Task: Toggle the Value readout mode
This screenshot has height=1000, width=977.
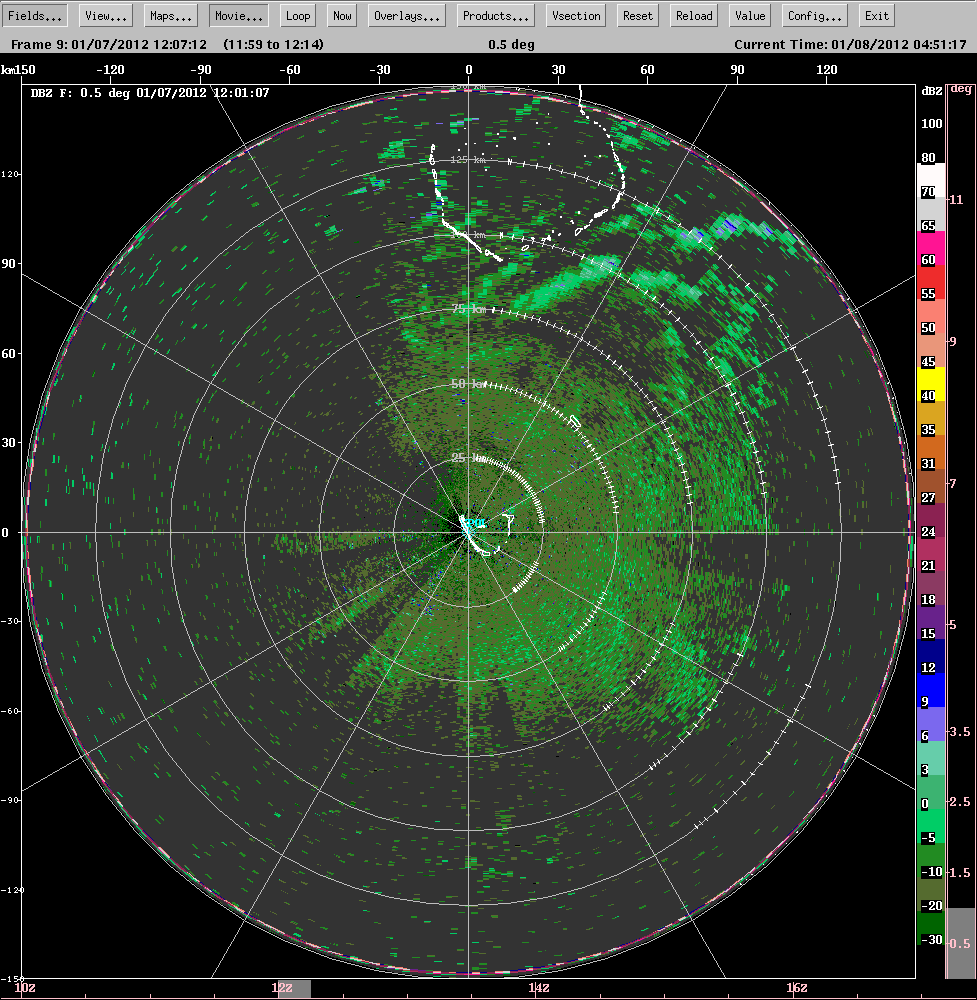Action: [x=749, y=15]
